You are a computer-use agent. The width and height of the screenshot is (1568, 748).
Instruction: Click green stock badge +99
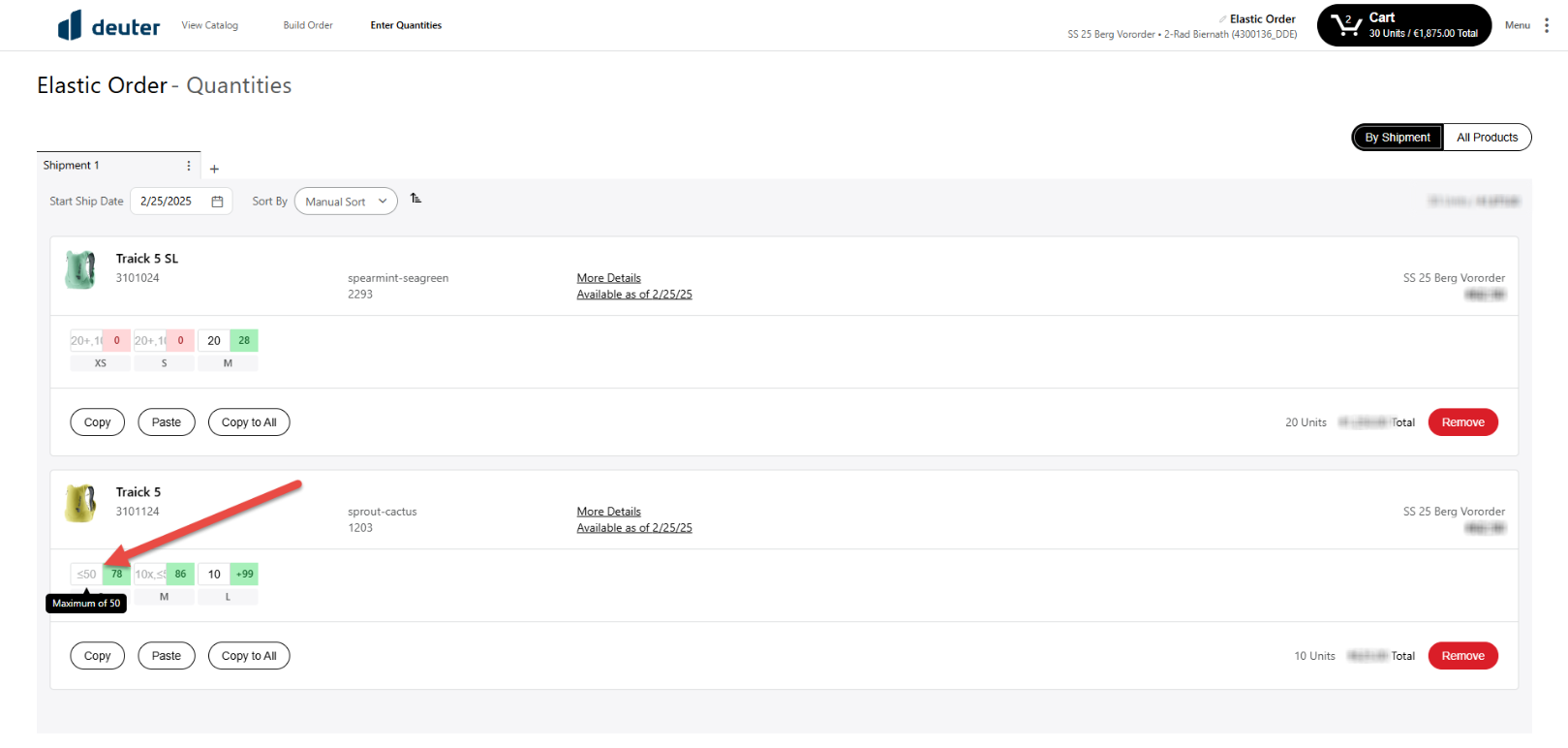pos(244,575)
